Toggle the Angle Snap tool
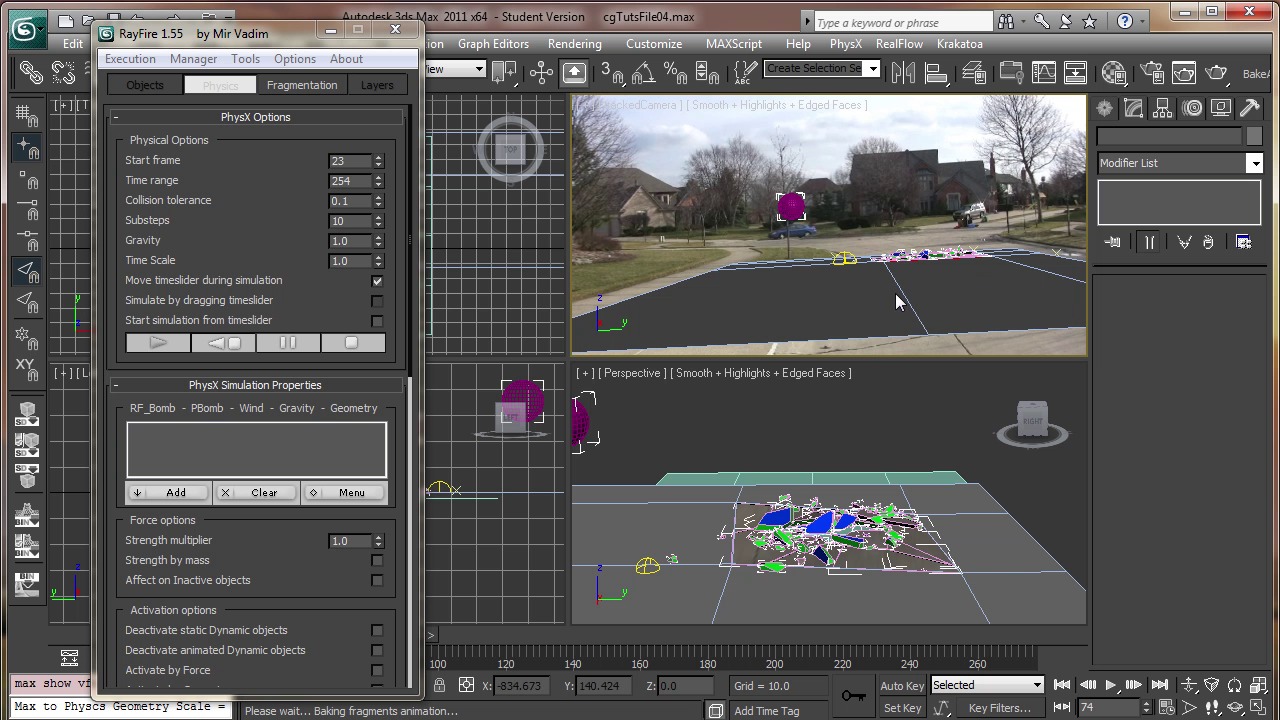The image size is (1280, 720). (643, 72)
